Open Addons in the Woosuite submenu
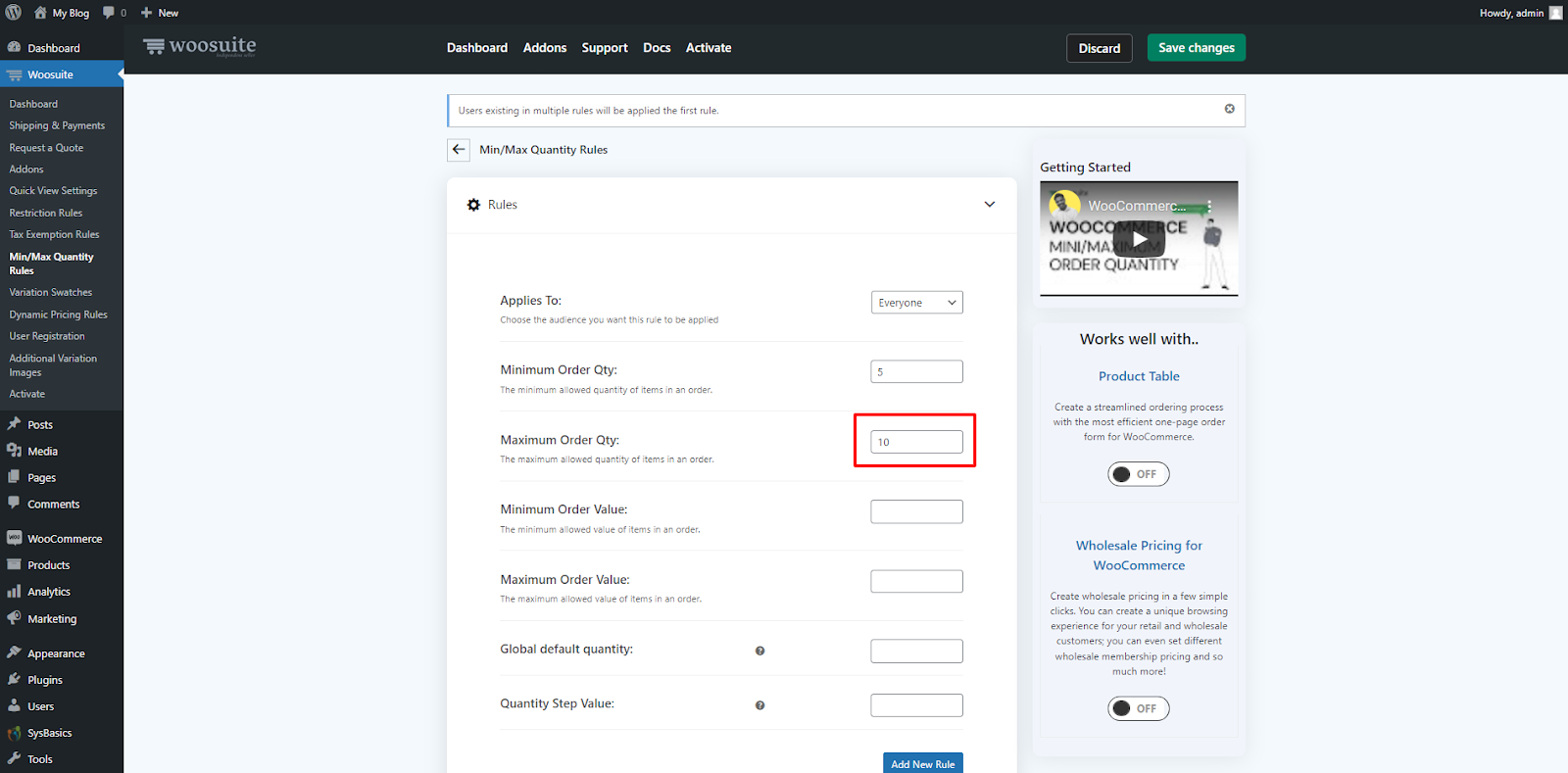1568x773 pixels. (x=26, y=169)
